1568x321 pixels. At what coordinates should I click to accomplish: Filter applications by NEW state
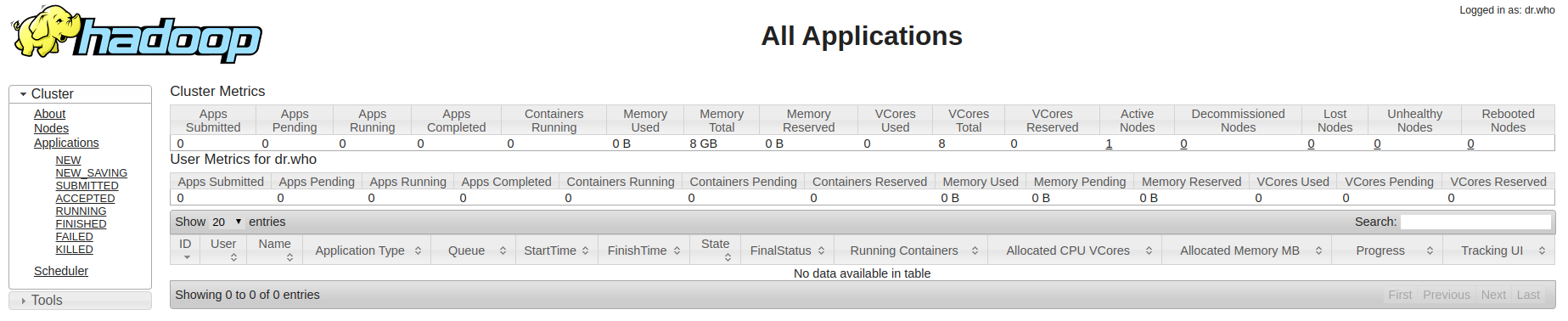coord(68,160)
